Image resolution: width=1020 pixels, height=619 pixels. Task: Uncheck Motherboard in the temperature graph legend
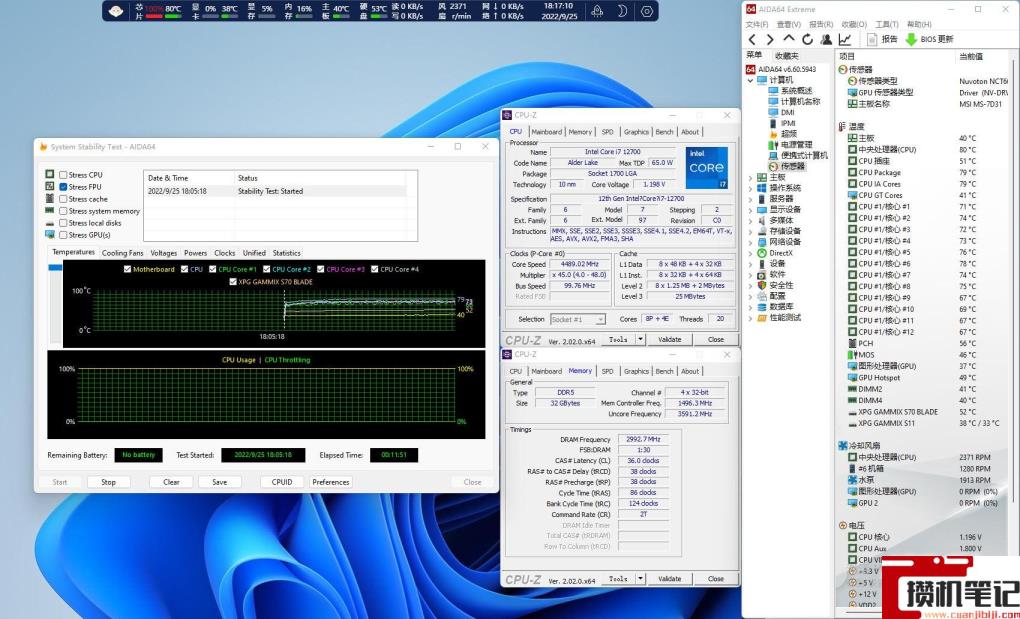pyautogui.click(x=127, y=269)
